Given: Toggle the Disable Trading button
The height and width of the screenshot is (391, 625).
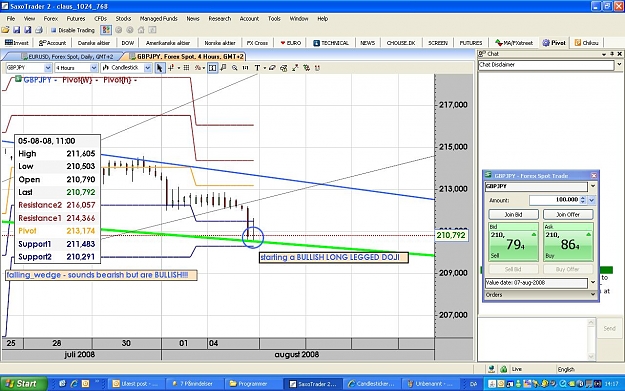Looking at the screenshot, I should [73, 30].
